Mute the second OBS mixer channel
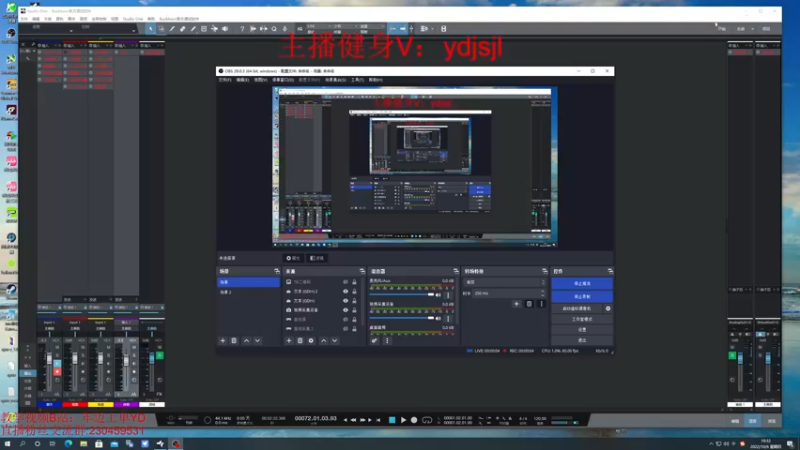 (x=438, y=318)
